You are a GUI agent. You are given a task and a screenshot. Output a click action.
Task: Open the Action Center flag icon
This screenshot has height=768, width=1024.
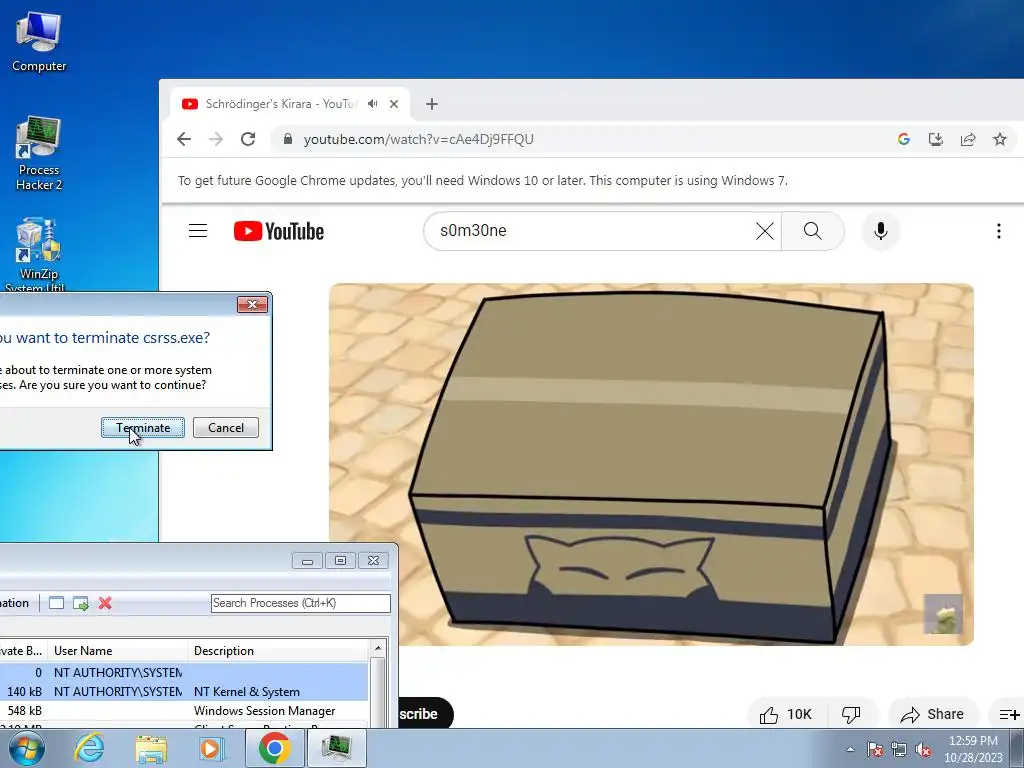pos(875,749)
